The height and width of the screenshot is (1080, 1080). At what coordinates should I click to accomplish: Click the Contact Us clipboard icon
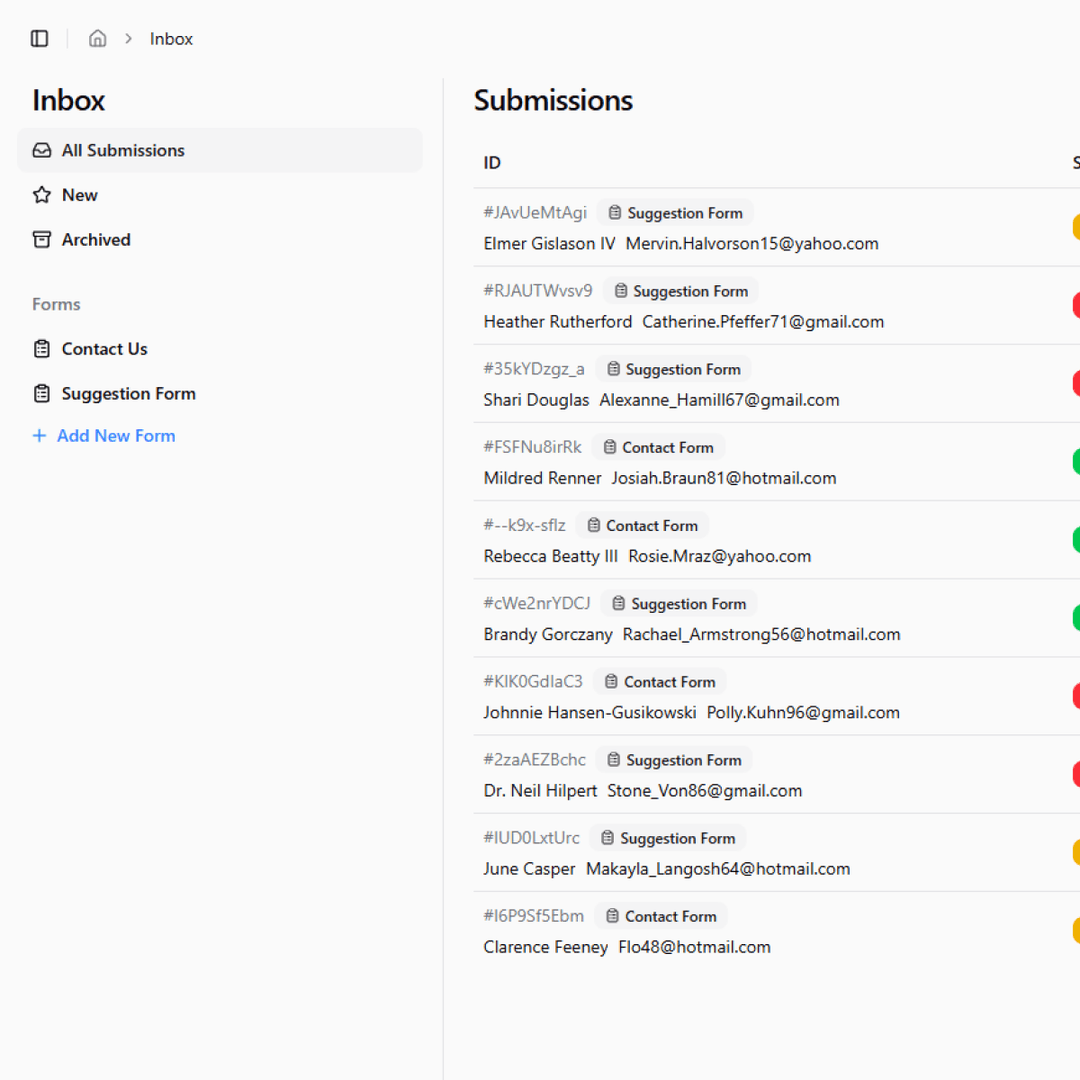point(42,349)
